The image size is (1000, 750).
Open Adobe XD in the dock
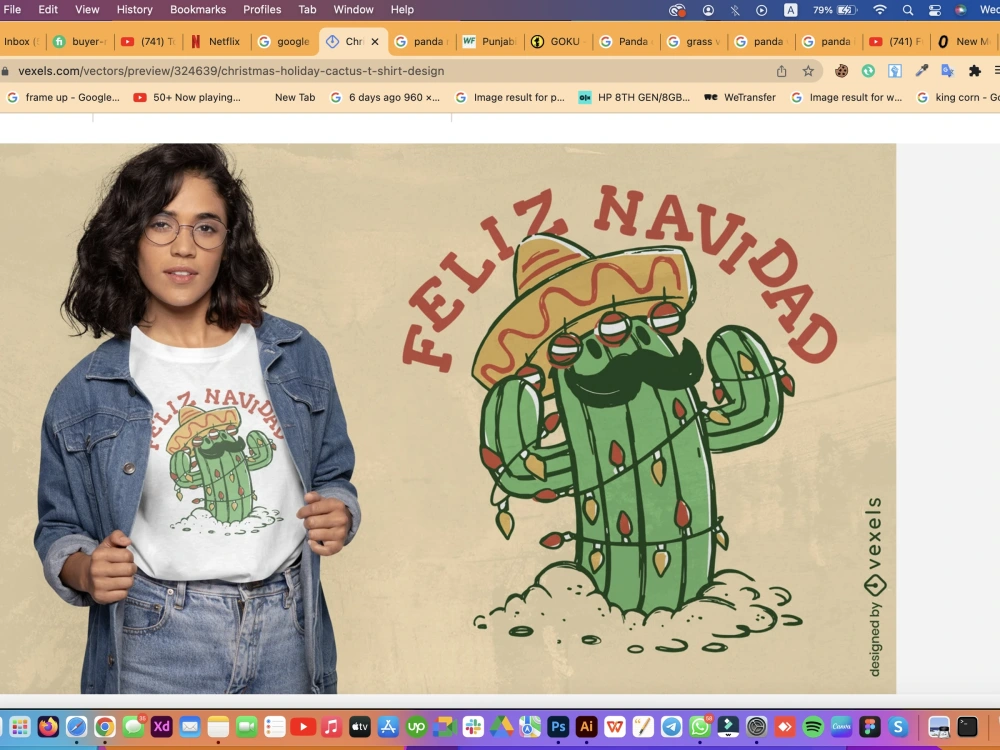pos(161,726)
